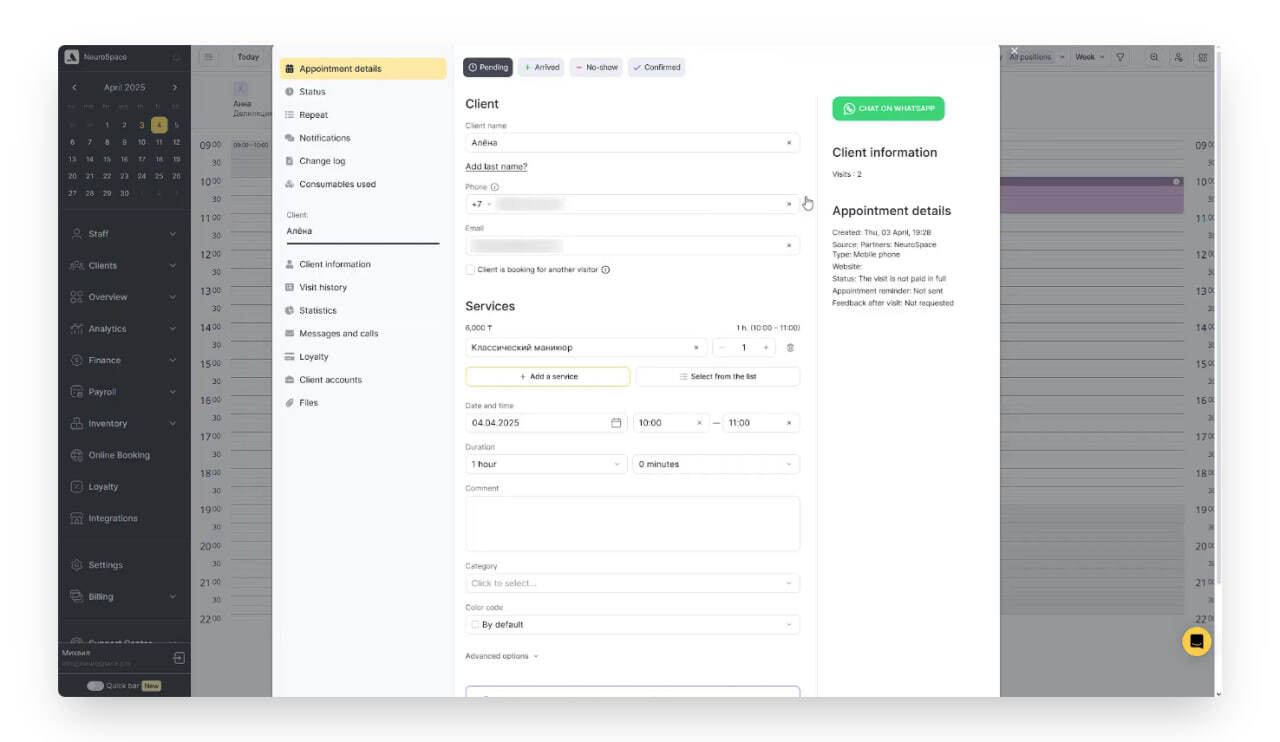Screen dimensions: 1280x742
Task: Open the Color code dropdown
Action: pos(632,624)
